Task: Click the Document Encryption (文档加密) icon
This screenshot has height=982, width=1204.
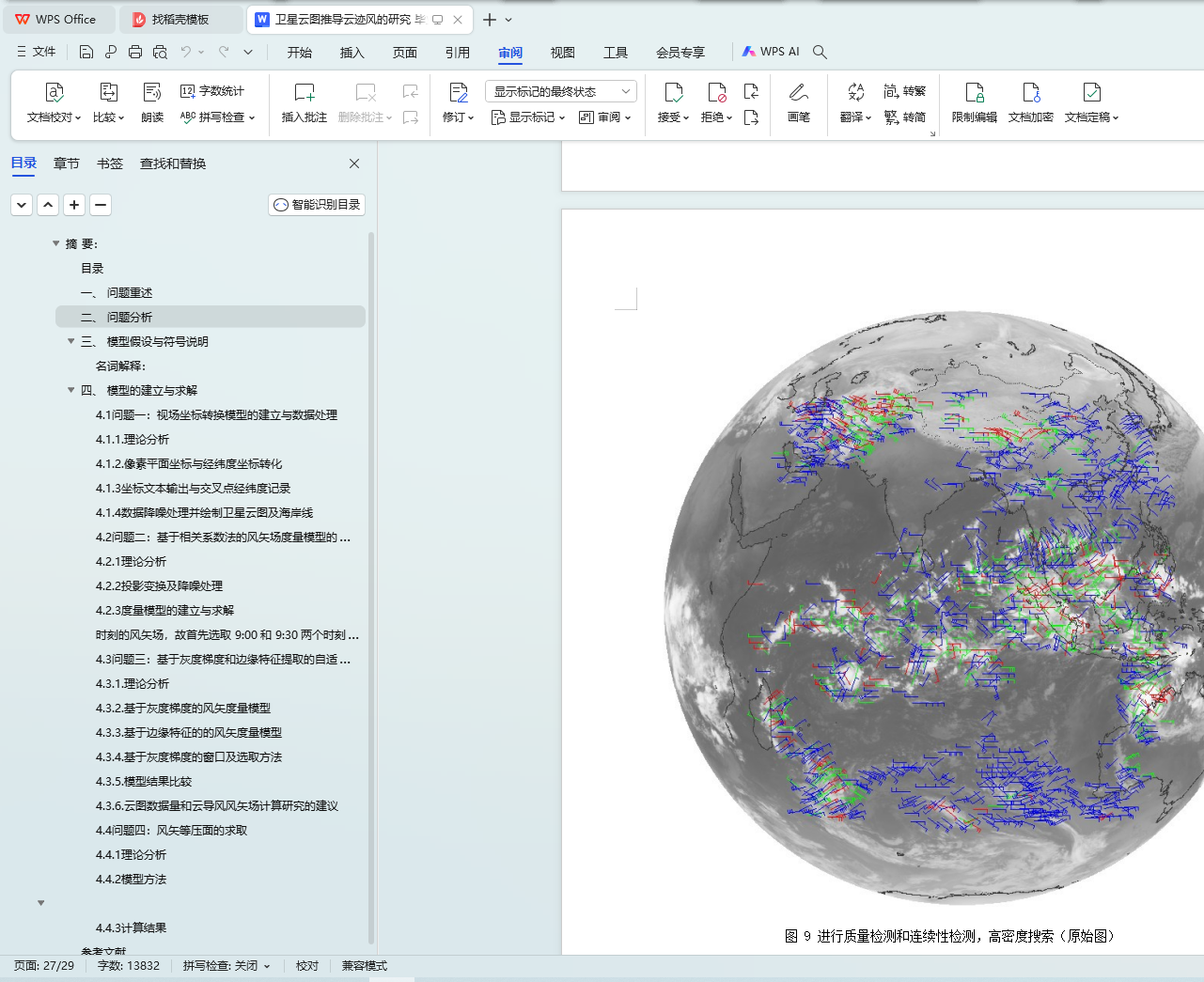Action: point(1030,93)
